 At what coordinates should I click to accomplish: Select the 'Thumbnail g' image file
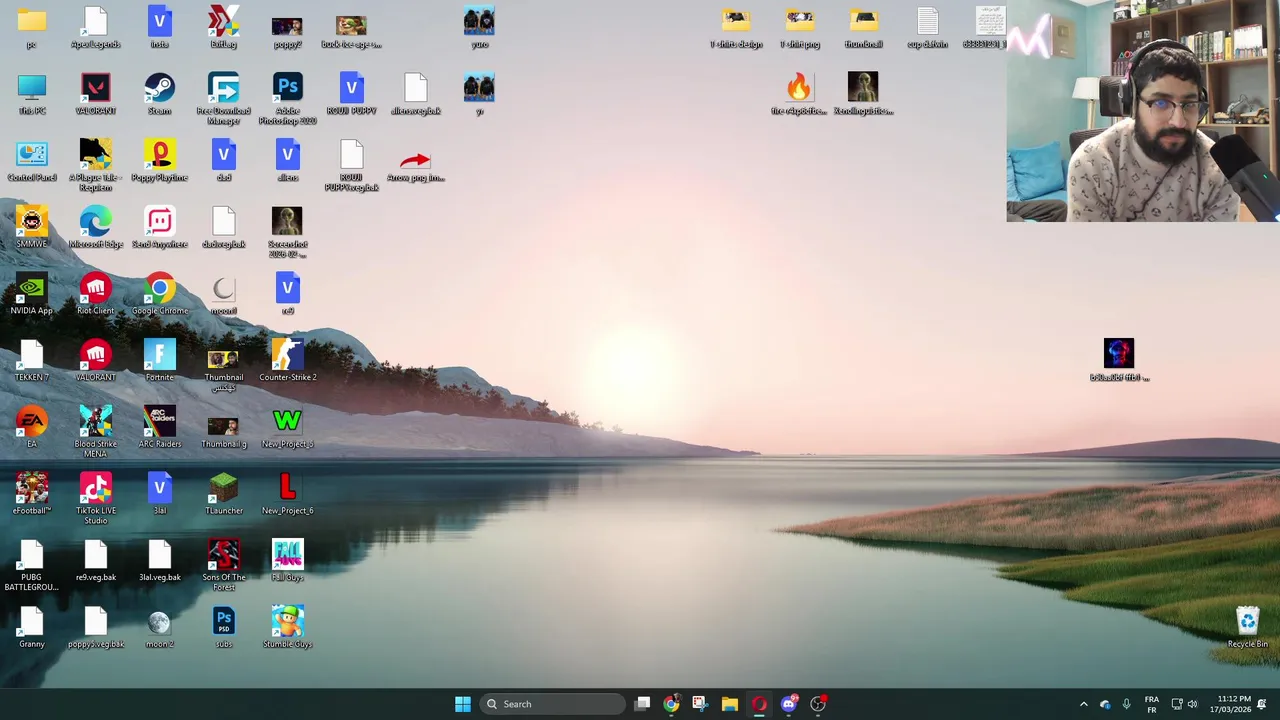click(223, 433)
